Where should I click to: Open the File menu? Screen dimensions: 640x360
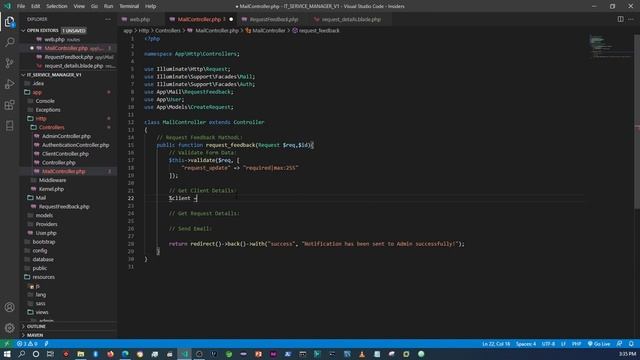coord(21,6)
